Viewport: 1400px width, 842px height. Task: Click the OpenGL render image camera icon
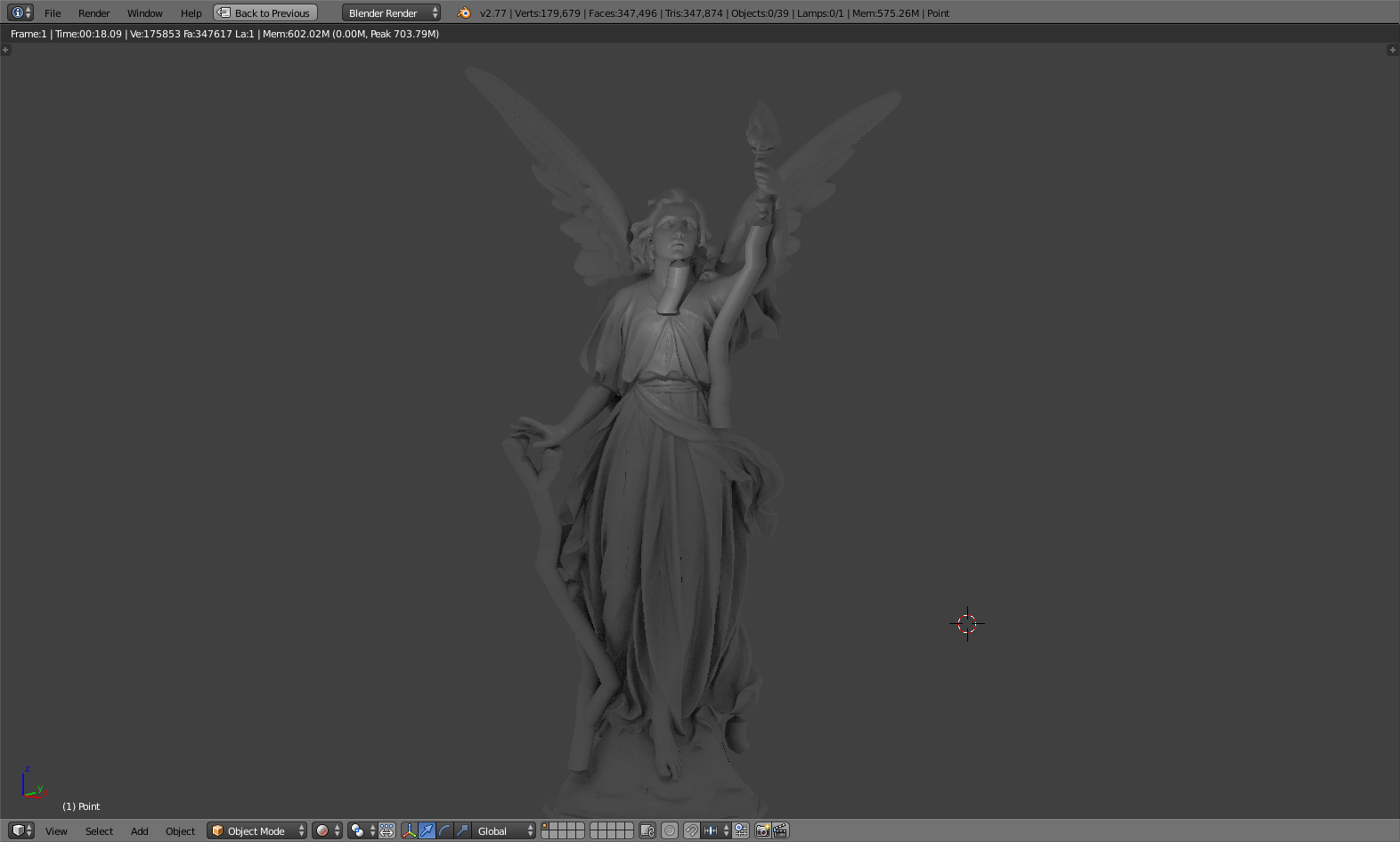coord(762,830)
